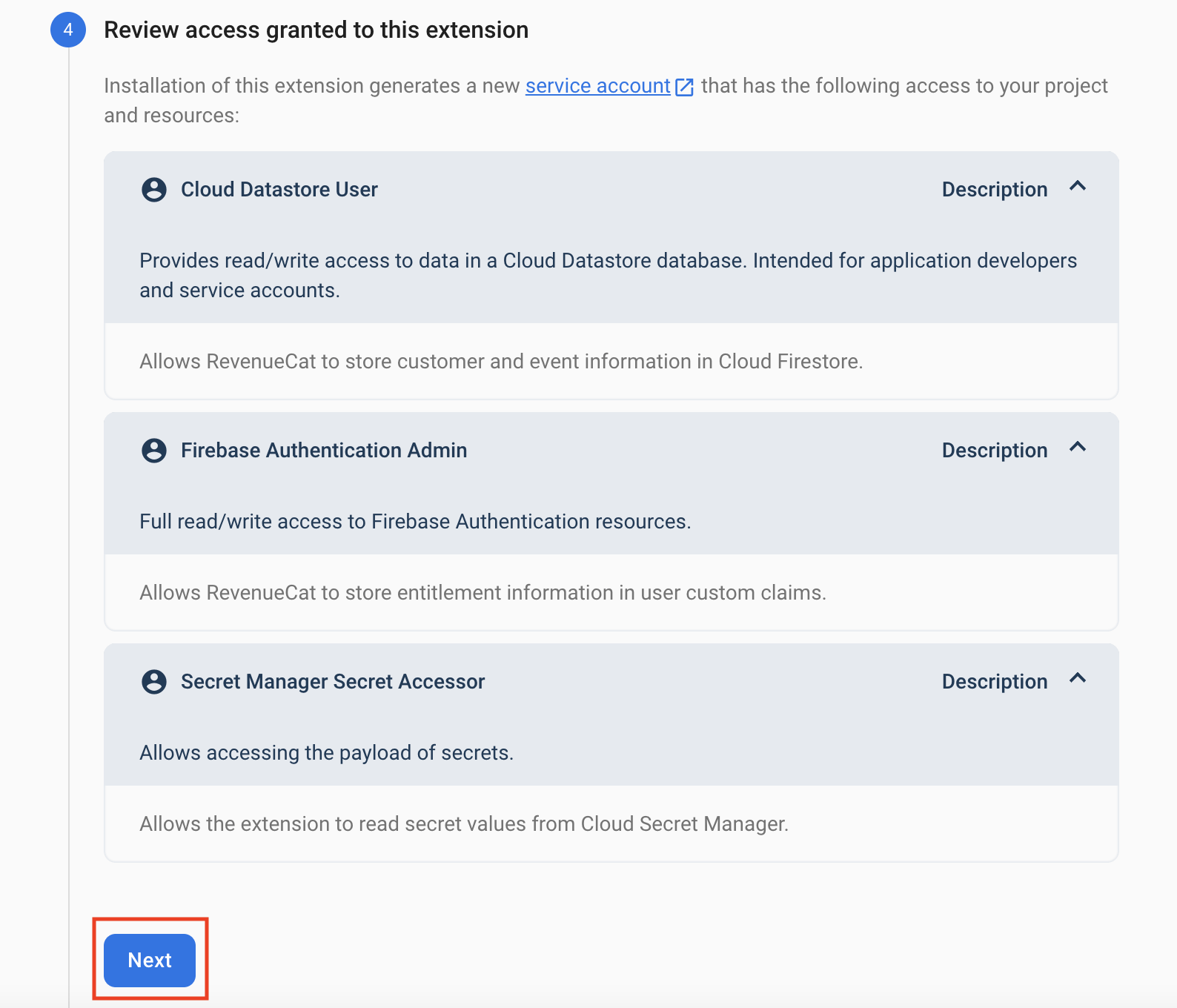Collapse the Cloud Datastore User description chevron
Screen dimensions: 1177x1008
tap(1078, 187)
